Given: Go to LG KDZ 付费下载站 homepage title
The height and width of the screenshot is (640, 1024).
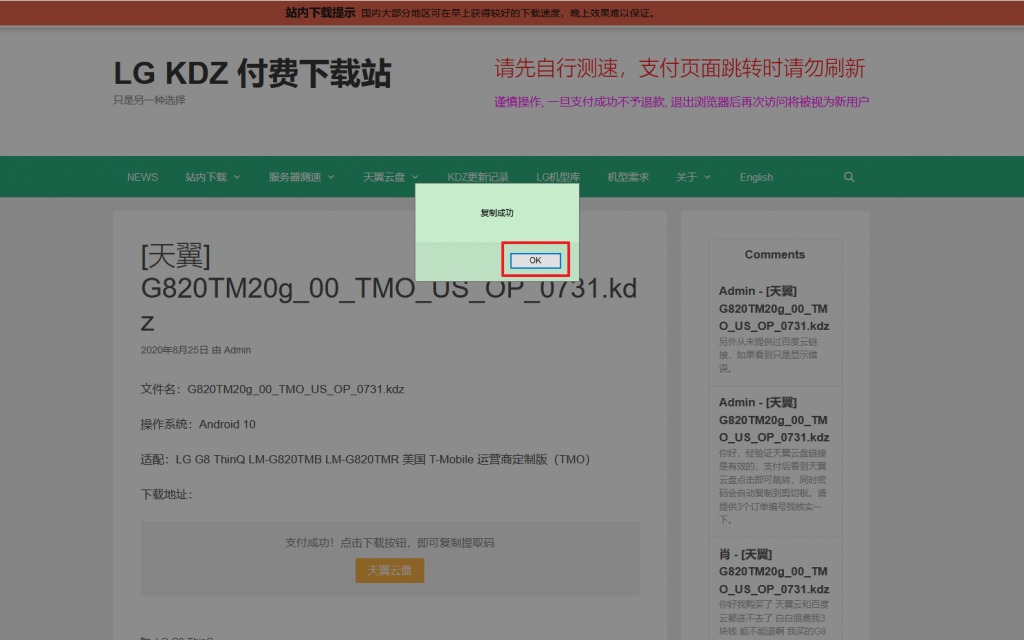Looking at the screenshot, I should coord(252,72).
